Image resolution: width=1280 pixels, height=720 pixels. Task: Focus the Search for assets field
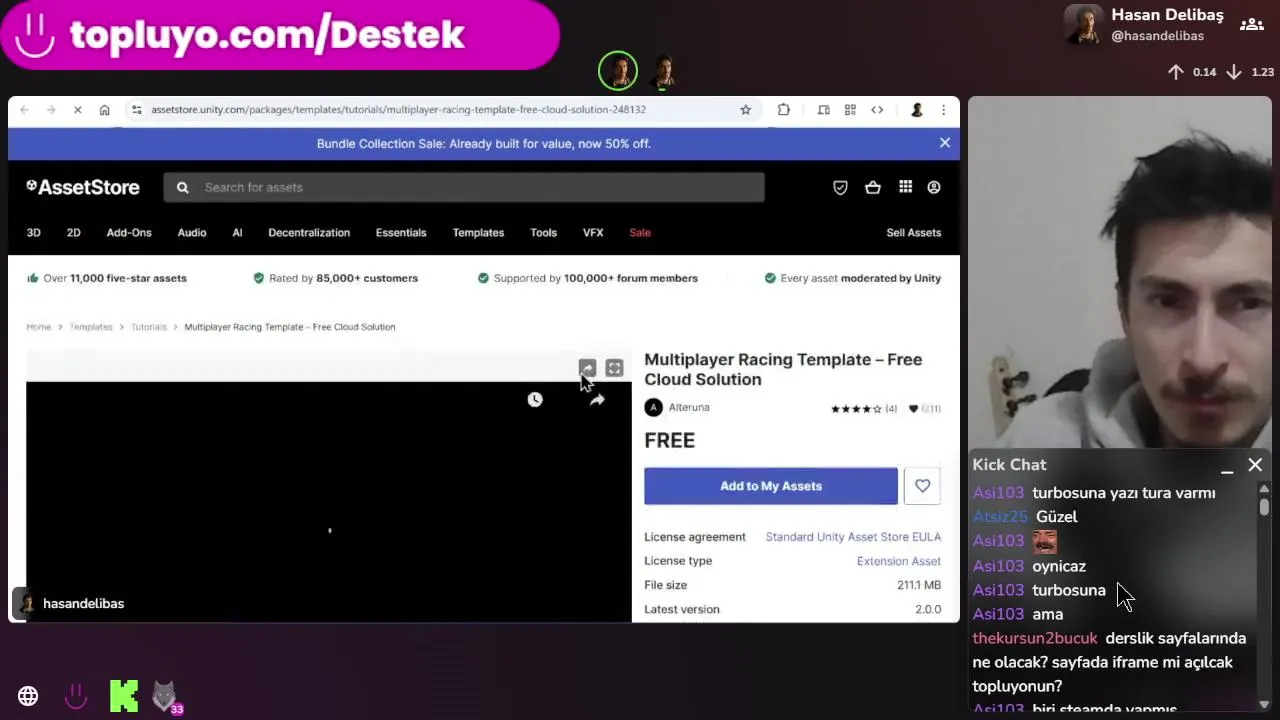pyautogui.click(x=464, y=187)
